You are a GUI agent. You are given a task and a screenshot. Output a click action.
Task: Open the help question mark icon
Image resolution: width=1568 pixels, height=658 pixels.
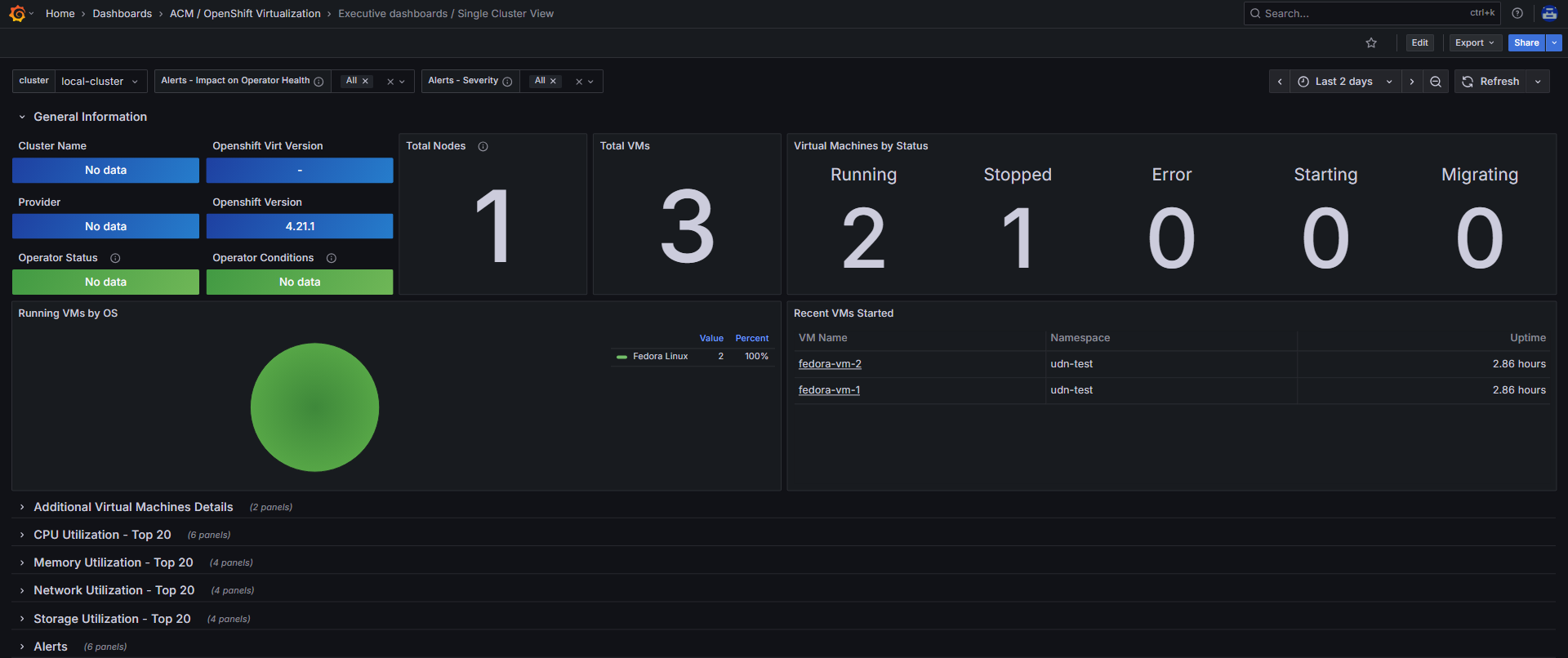click(1517, 14)
